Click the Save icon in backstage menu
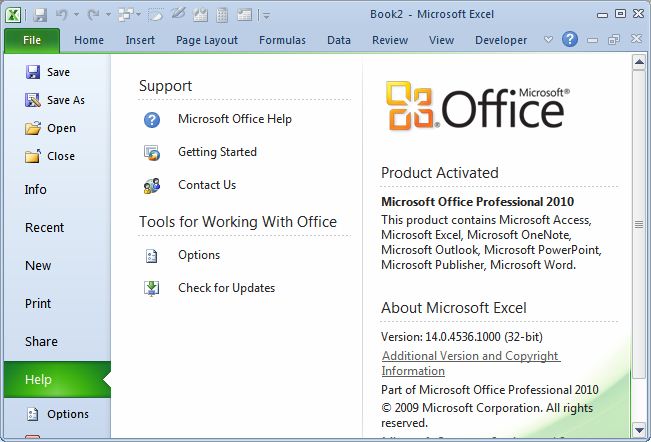The image size is (651, 442). click(33, 72)
